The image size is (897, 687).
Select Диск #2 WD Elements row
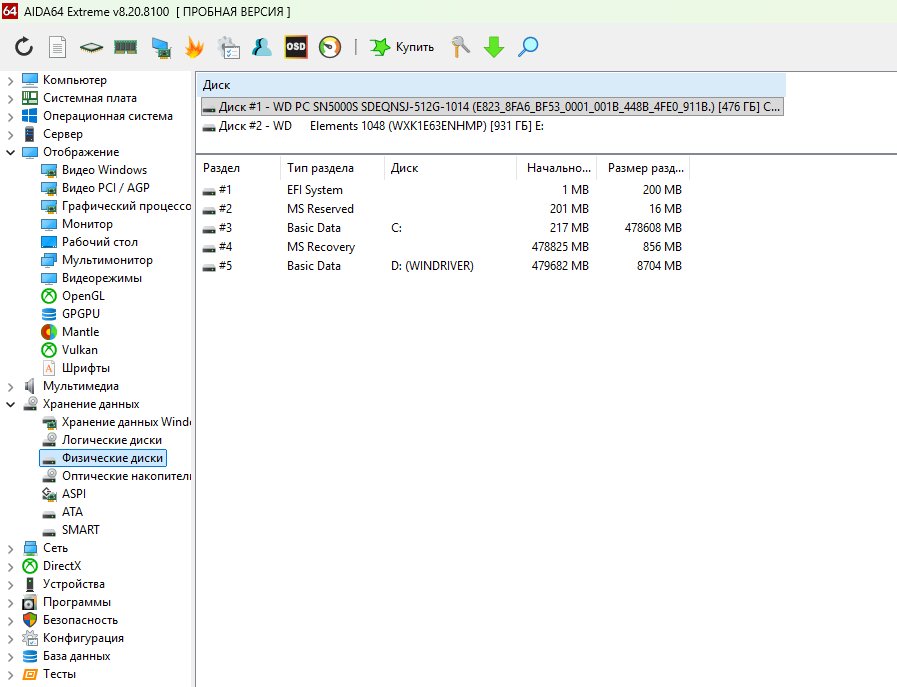(373, 126)
